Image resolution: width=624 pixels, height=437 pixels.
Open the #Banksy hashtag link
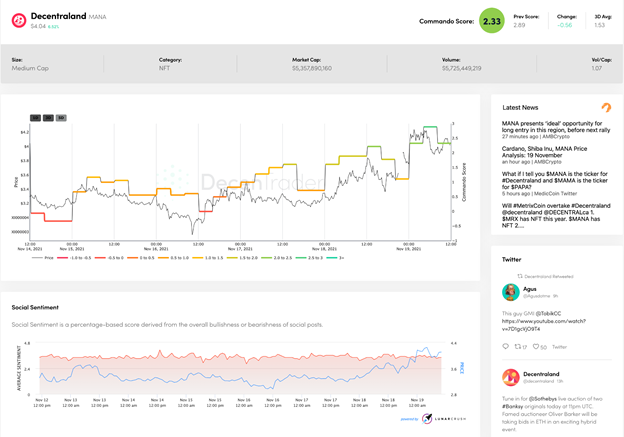(x=514, y=406)
